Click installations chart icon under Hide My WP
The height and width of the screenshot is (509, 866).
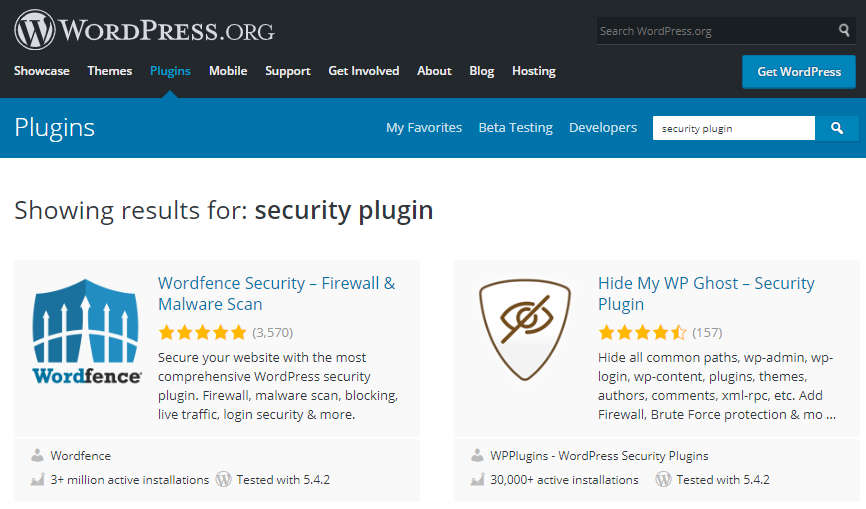477,480
